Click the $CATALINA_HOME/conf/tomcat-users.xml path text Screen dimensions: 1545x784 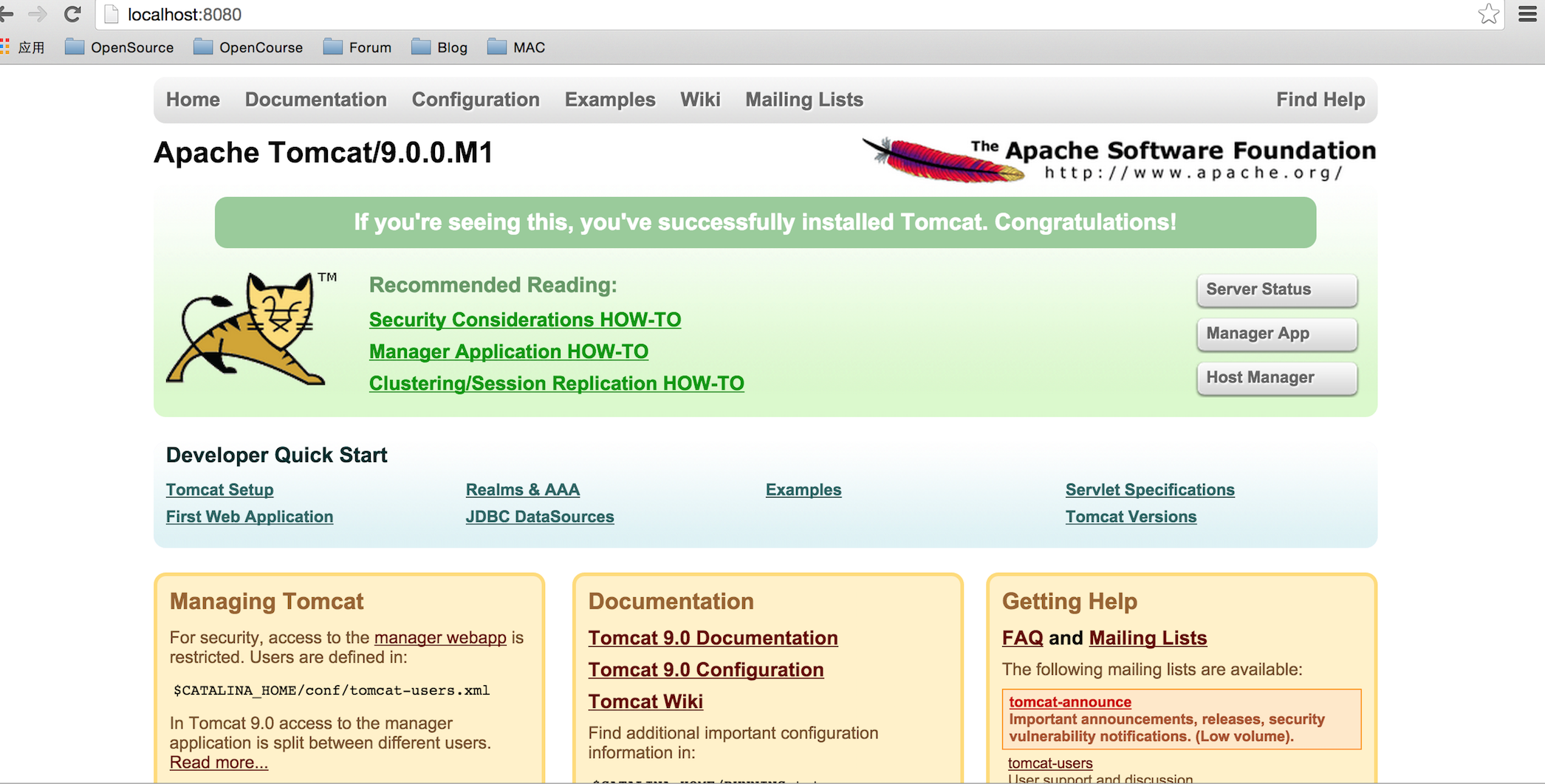point(332,690)
